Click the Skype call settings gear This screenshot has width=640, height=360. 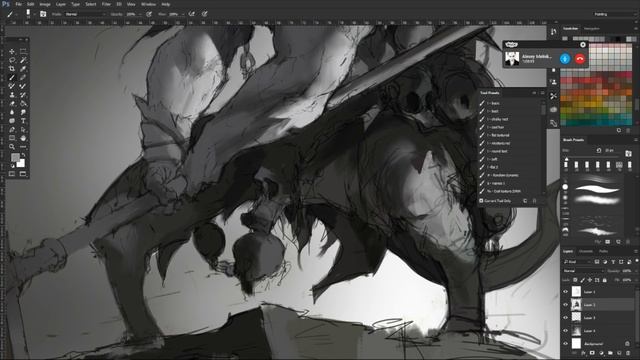tap(583, 44)
